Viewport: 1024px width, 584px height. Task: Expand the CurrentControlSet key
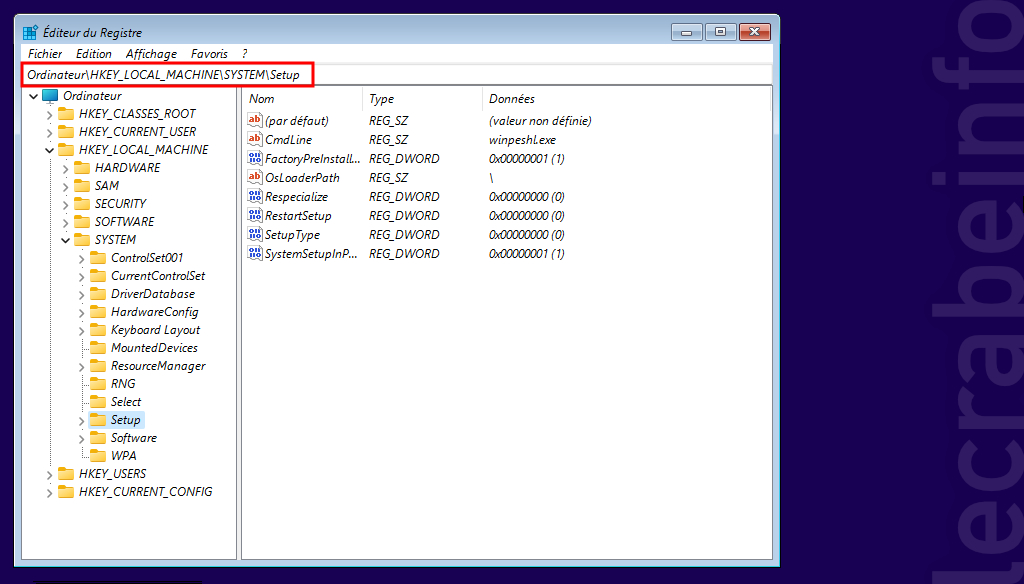pos(82,276)
